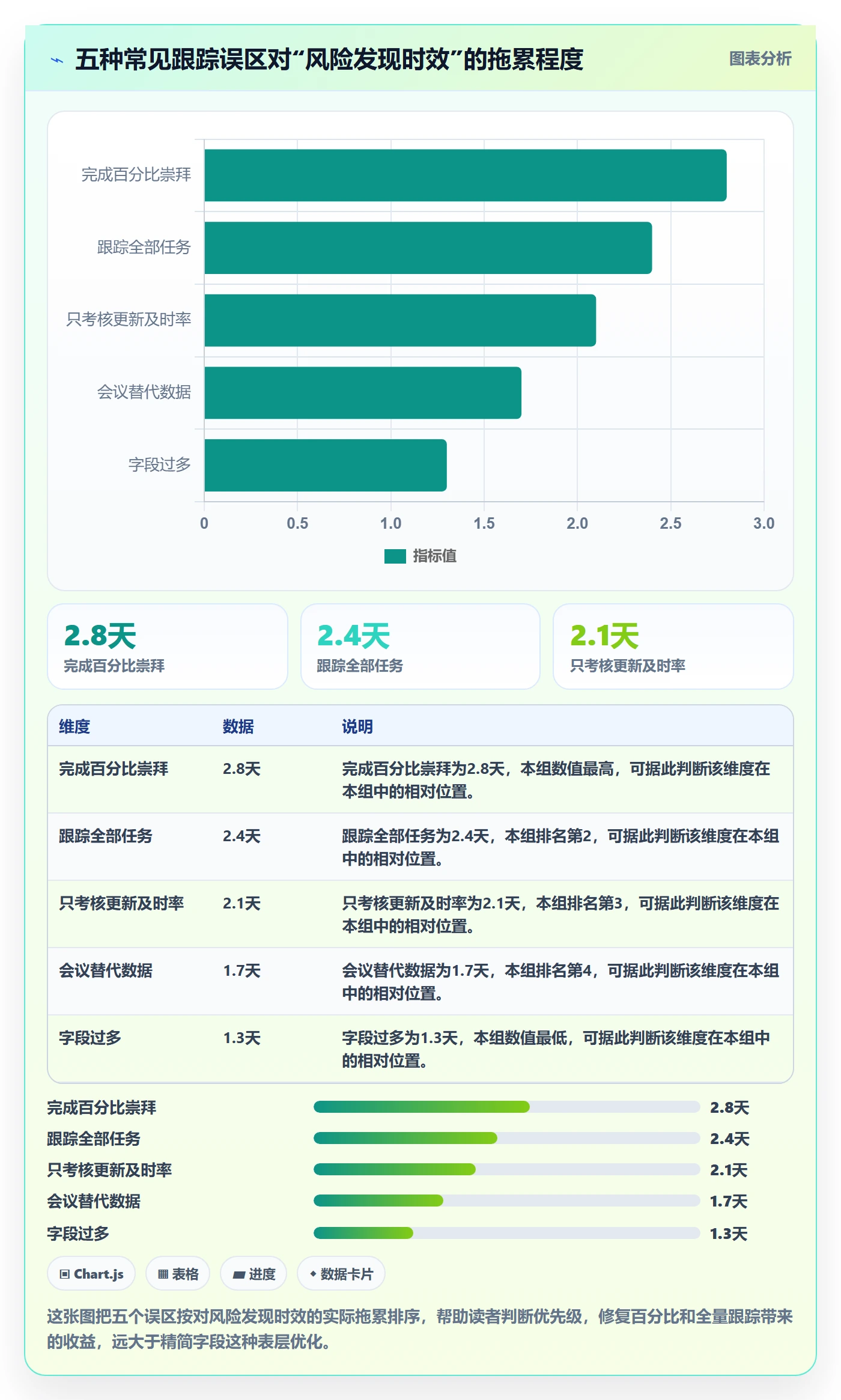841x1400 pixels.
Task: Click the 3.0 x-axis tick label
Action: [764, 523]
